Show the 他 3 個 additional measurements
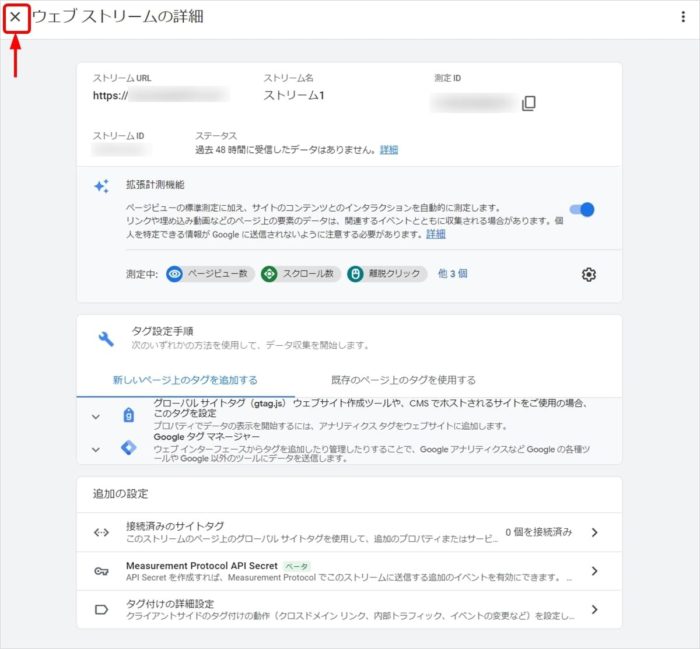Viewport: 700px width, 649px height. (452, 273)
